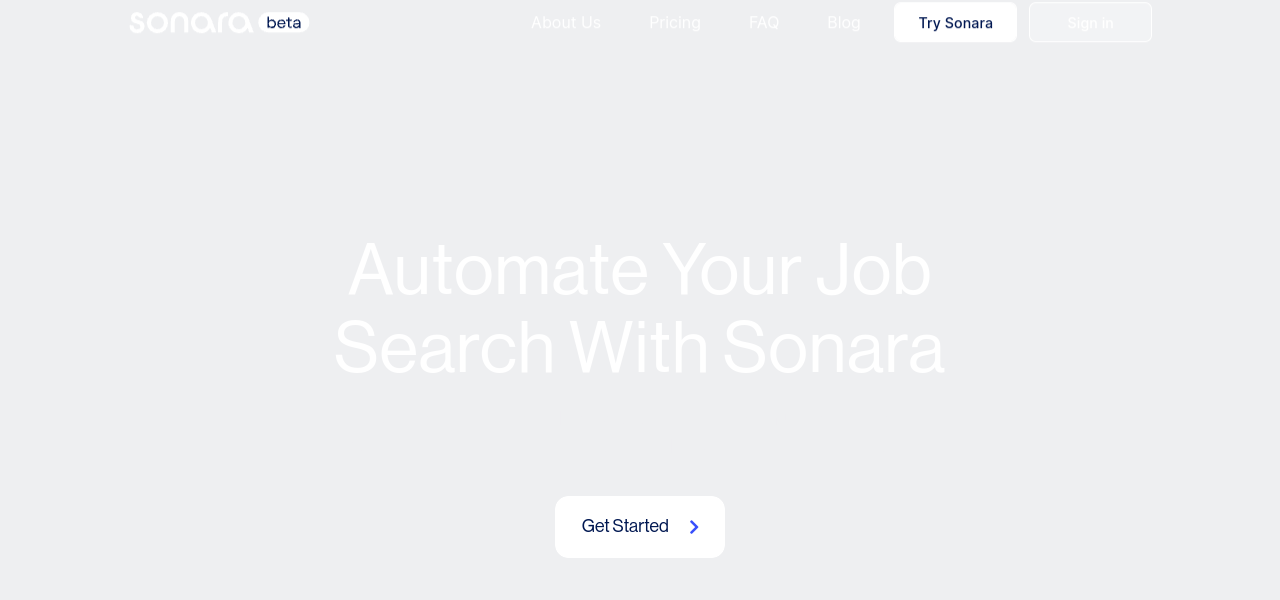Viewport: 1280px width, 600px height.
Task: Click the word "Automate" in the headline
Action: coord(498,270)
